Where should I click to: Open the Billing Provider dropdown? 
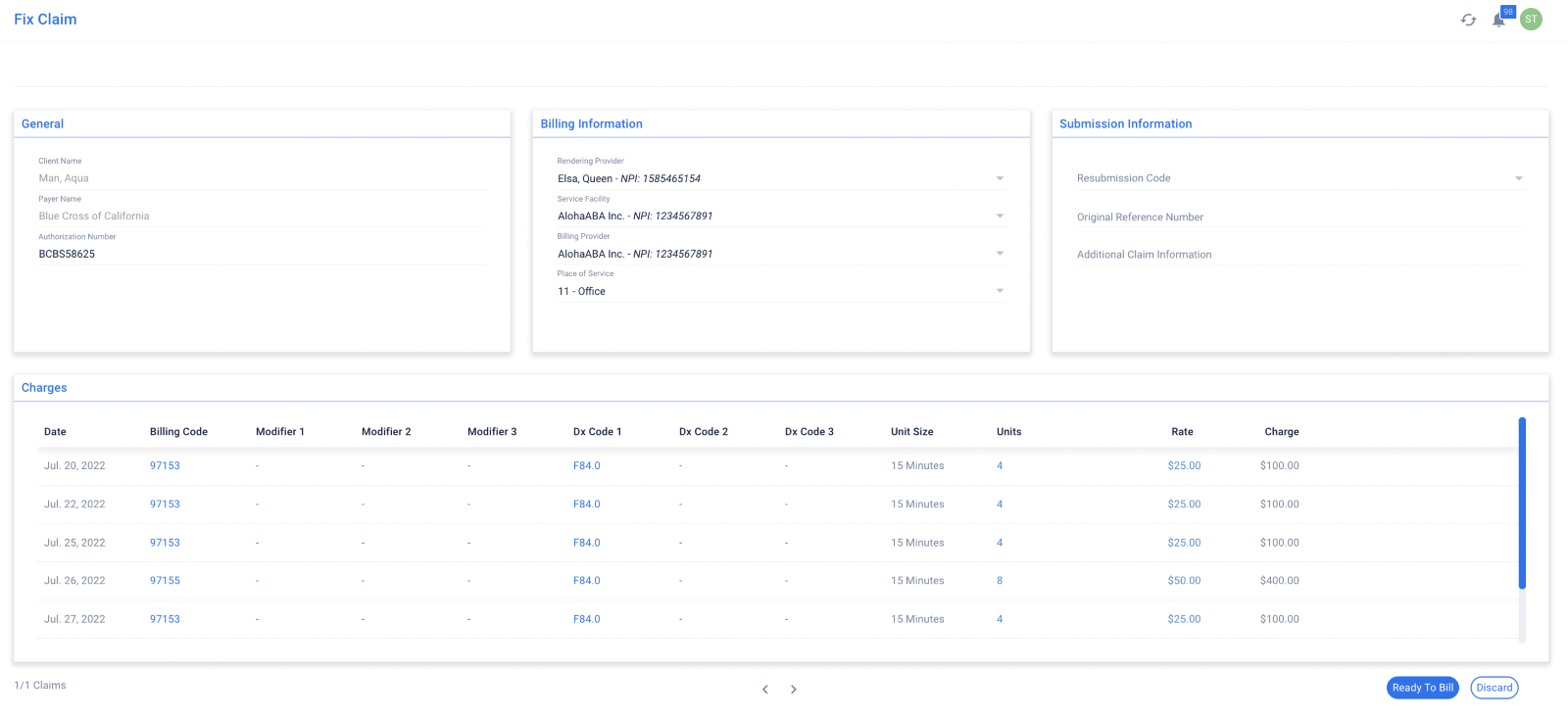tap(1000, 254)
